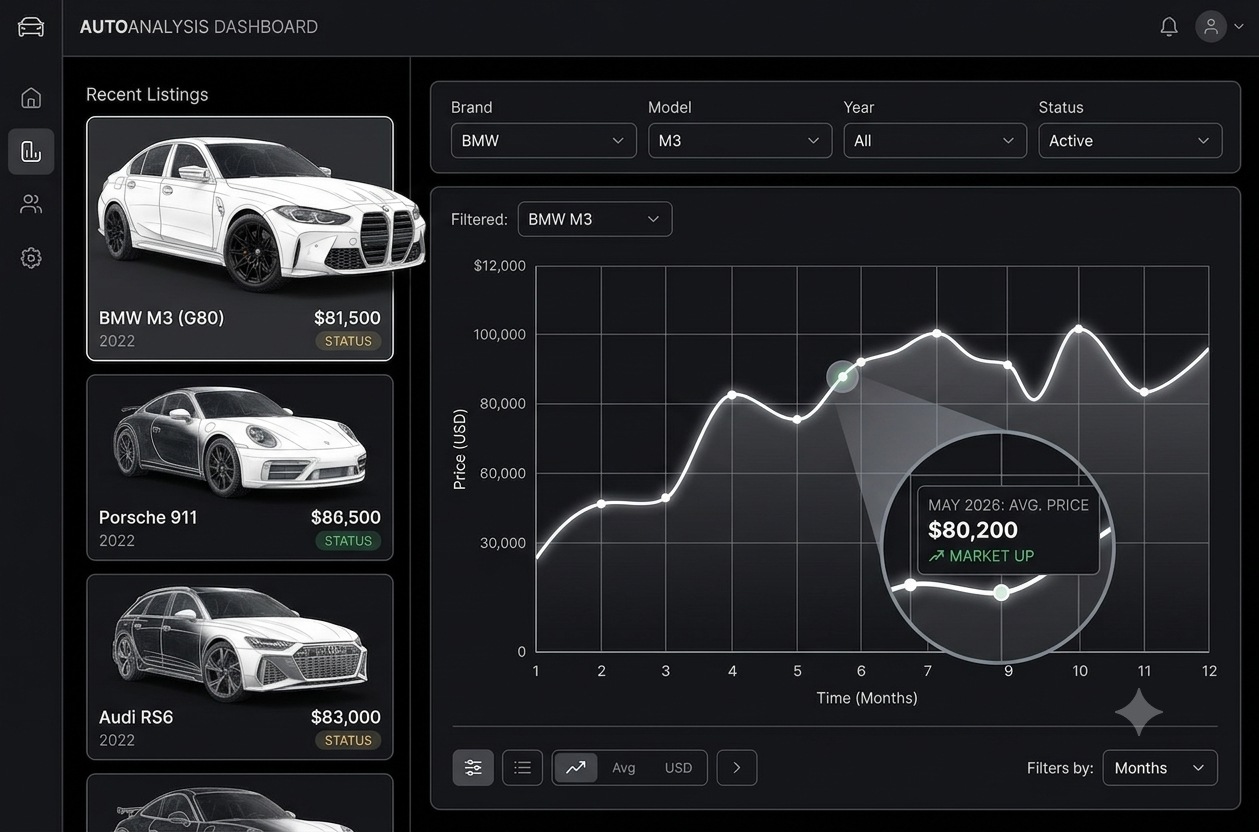Viewport: 1259px width, 832px height.
Task: Click the $81,500 price
Action: (347, 318)
